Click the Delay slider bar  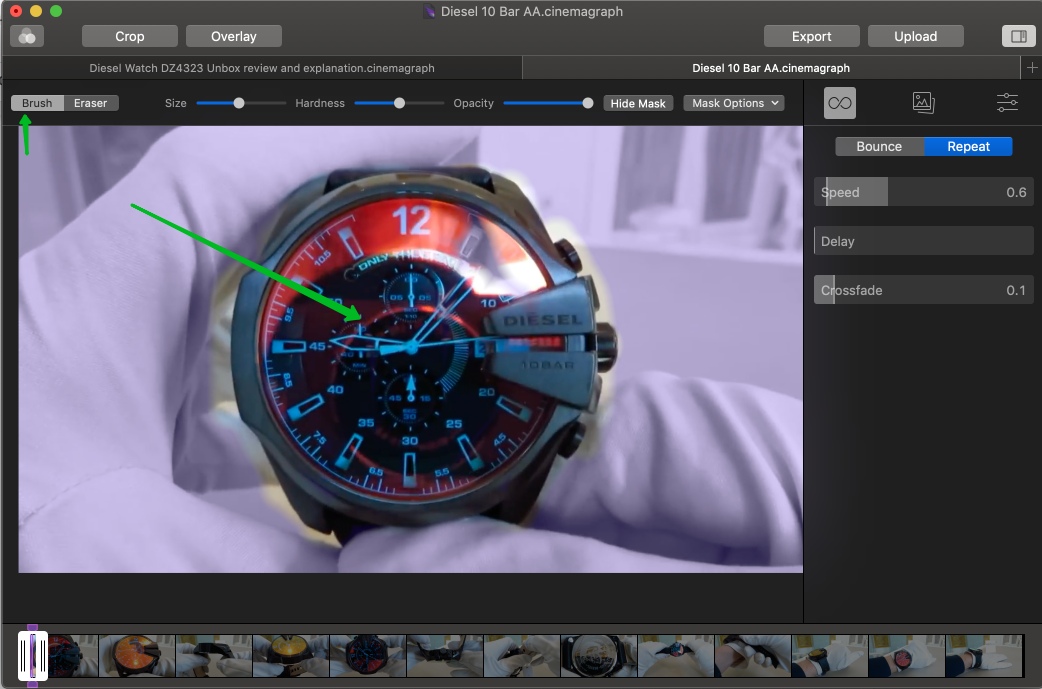[x=924, y=241]
